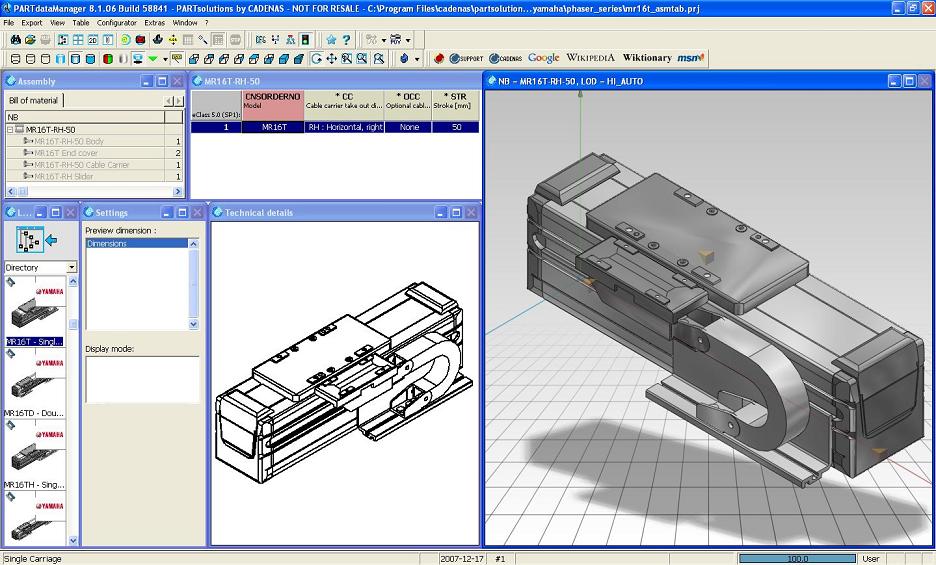Click the yellow four-arrow toolbar icon
Image resolution: width=936 pixels, height=565 pixels.
[173, 40]
